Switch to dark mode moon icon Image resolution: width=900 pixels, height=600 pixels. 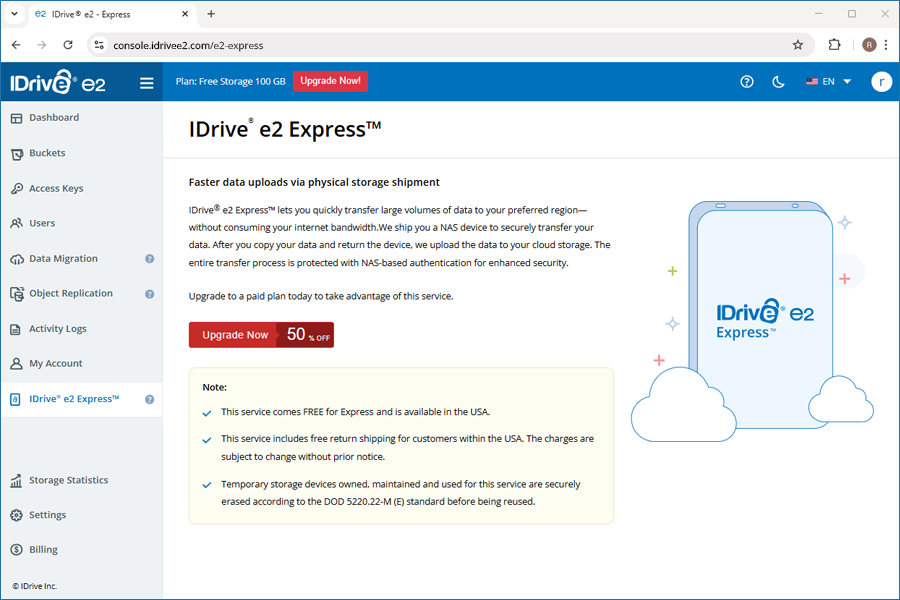[x=778, y=82]
